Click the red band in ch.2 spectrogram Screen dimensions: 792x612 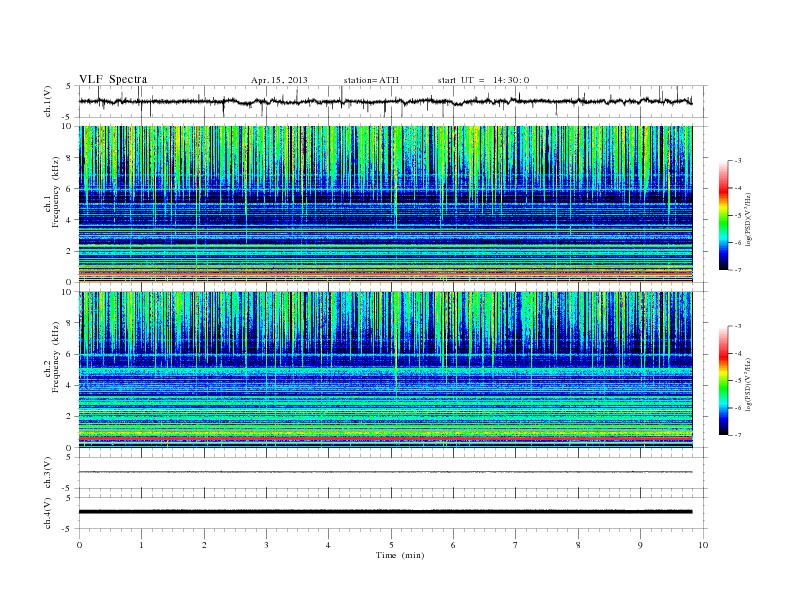tap(385, 439)
